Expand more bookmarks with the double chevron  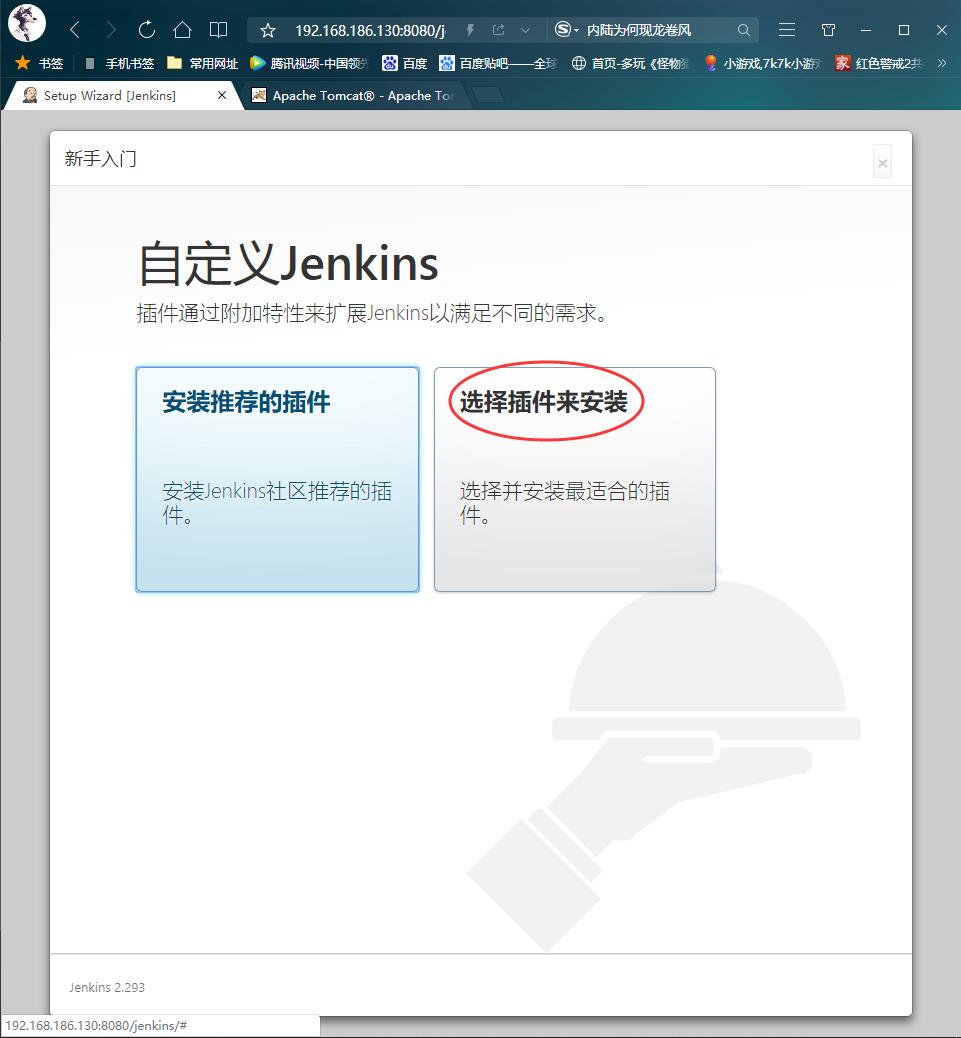pos(942,63)
